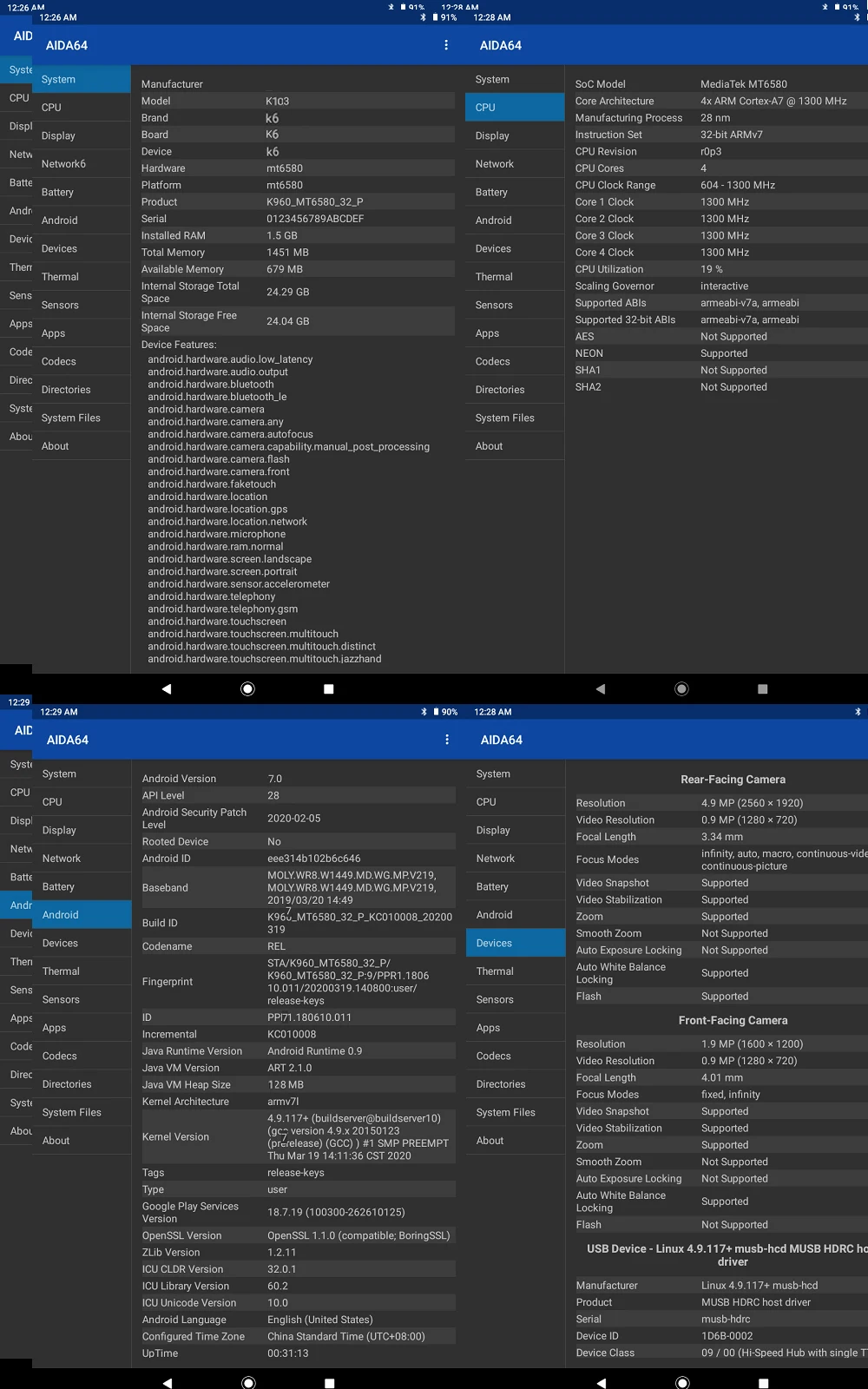The height and width of the screenshot is (1389, 868).
Task: Select Installed RAM 1.5 GB row
Action: (x=298, y=235)
